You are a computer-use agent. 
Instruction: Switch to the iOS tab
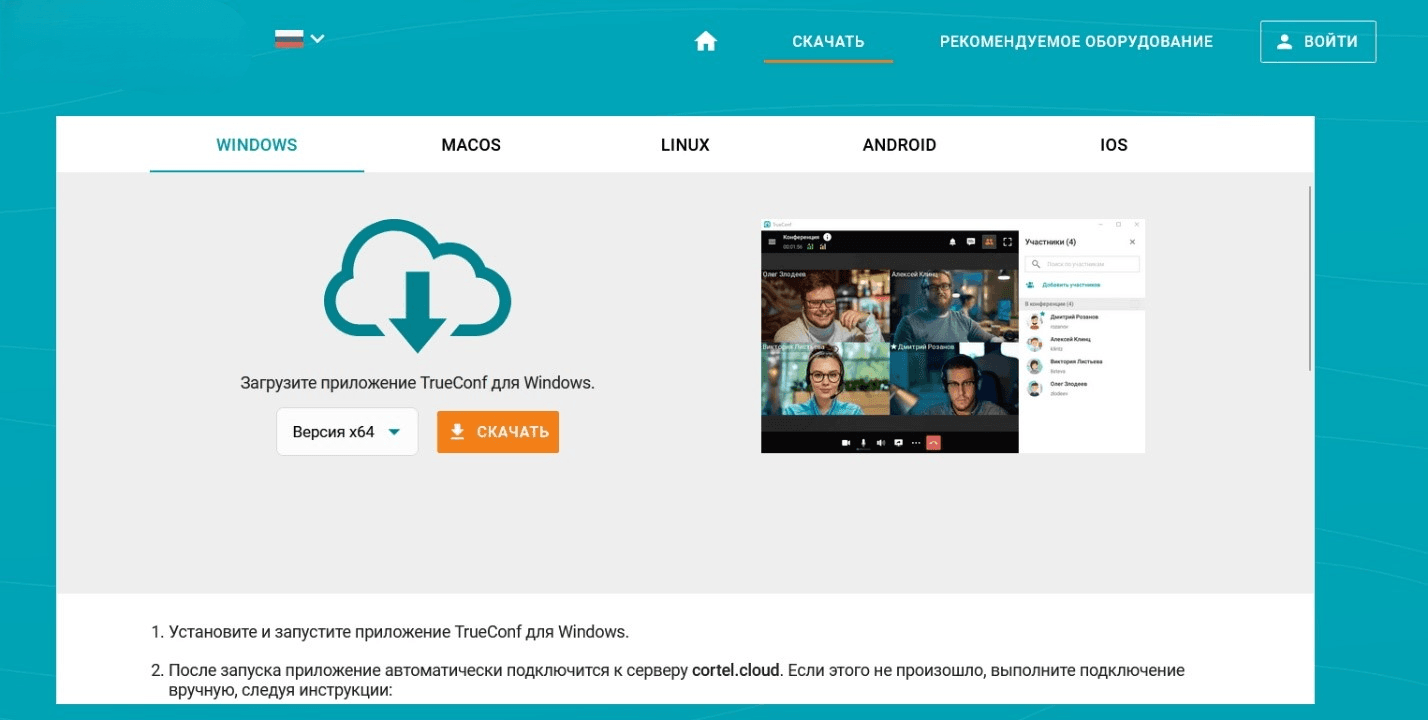coord(1113,145)
